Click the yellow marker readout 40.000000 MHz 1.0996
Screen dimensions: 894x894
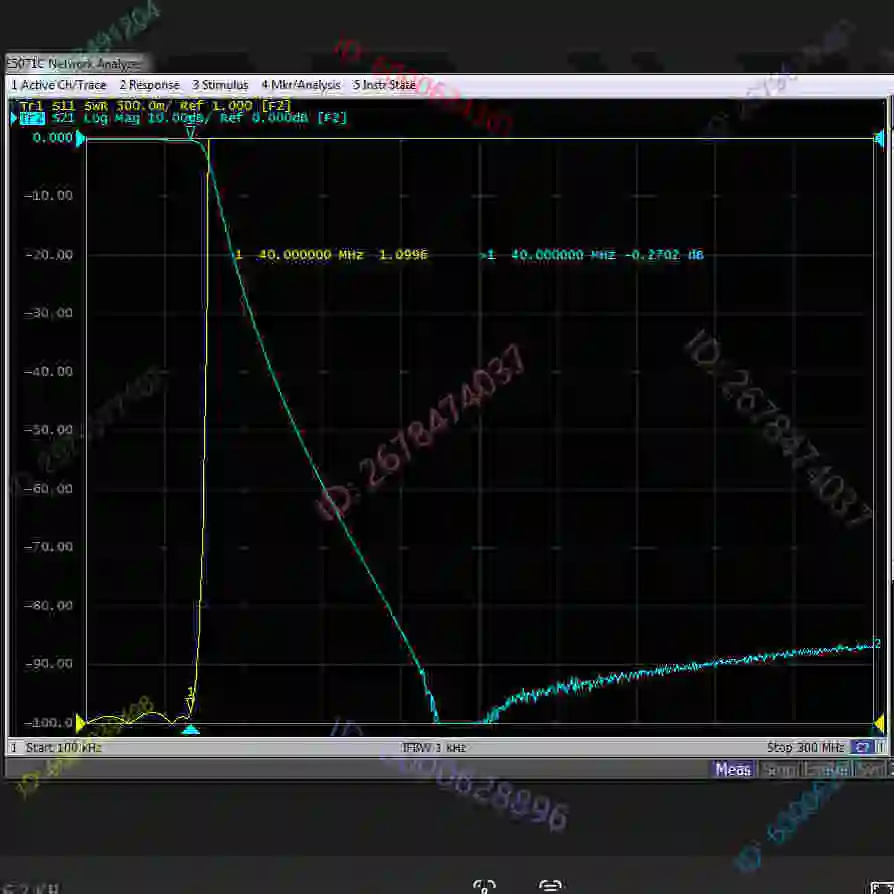click(331, 255)
